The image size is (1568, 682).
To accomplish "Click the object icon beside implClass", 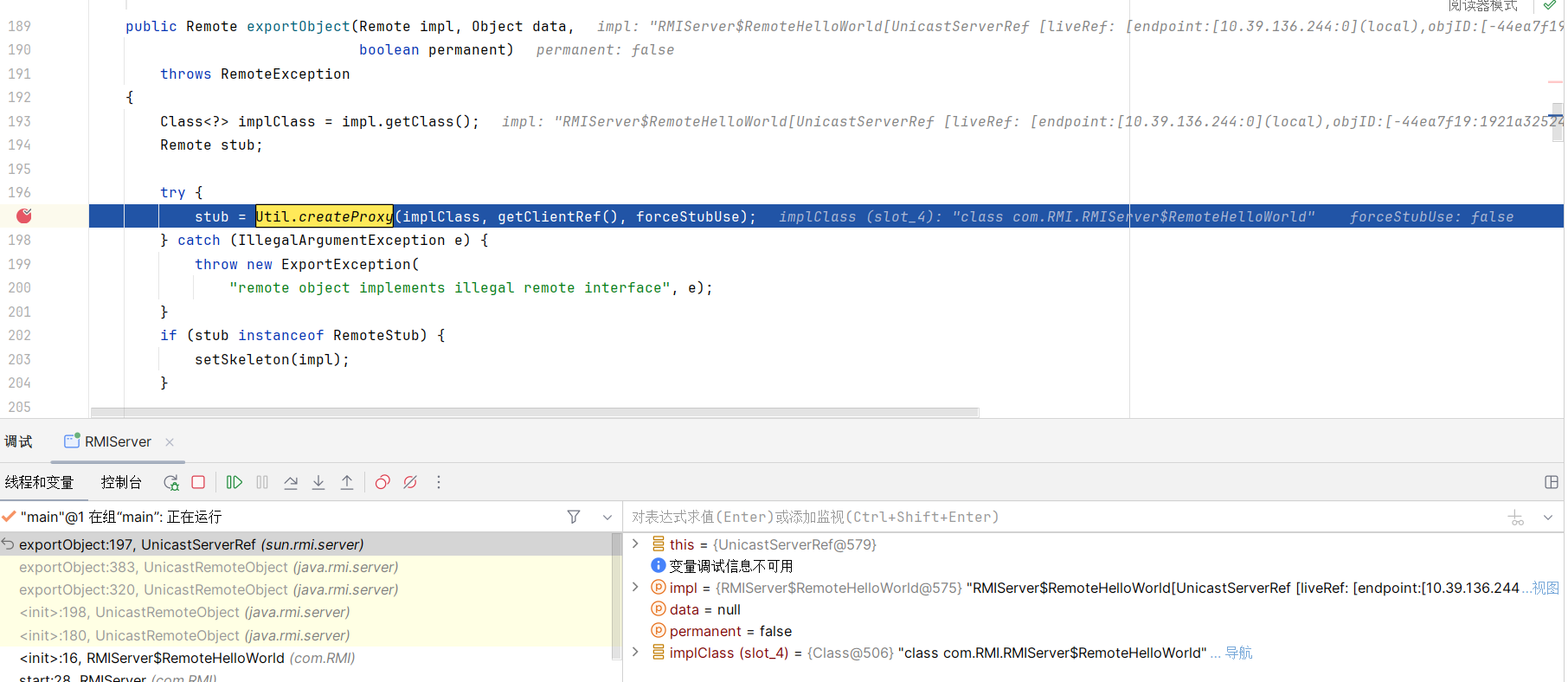I will (659, 652).
